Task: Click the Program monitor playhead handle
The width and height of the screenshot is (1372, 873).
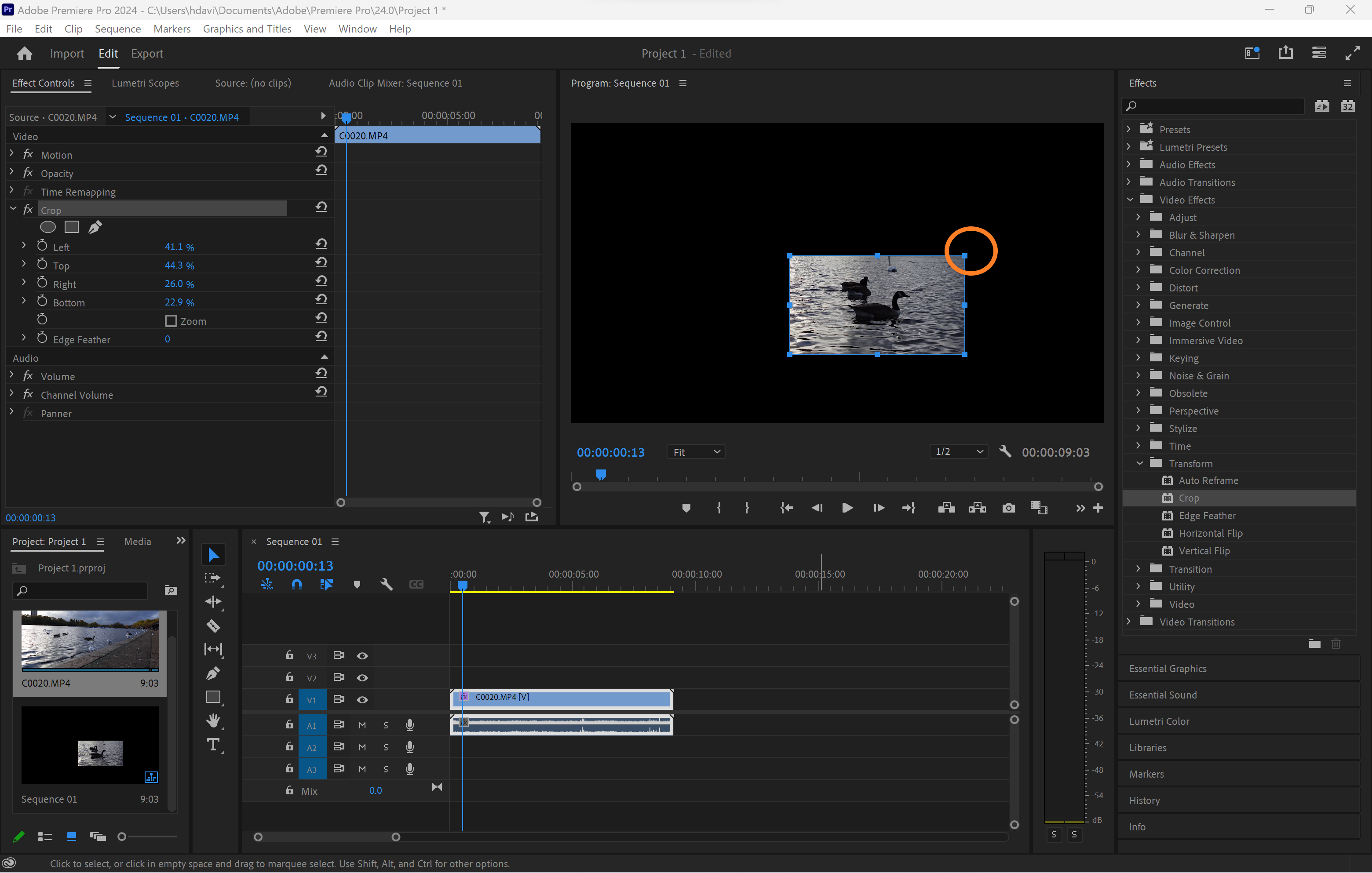Action: [601, 474]
